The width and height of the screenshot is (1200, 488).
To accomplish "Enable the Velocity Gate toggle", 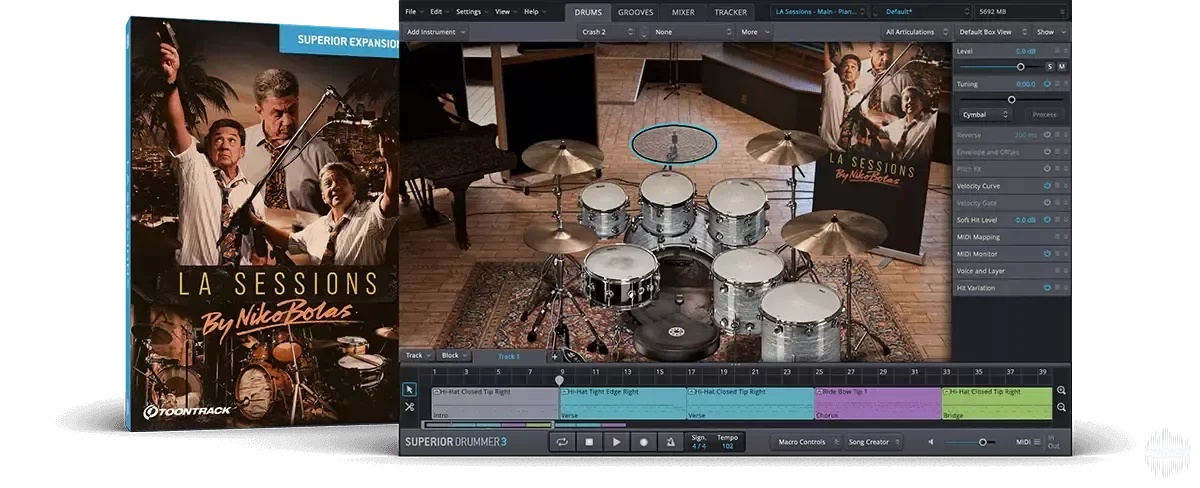I will 1048,203.
